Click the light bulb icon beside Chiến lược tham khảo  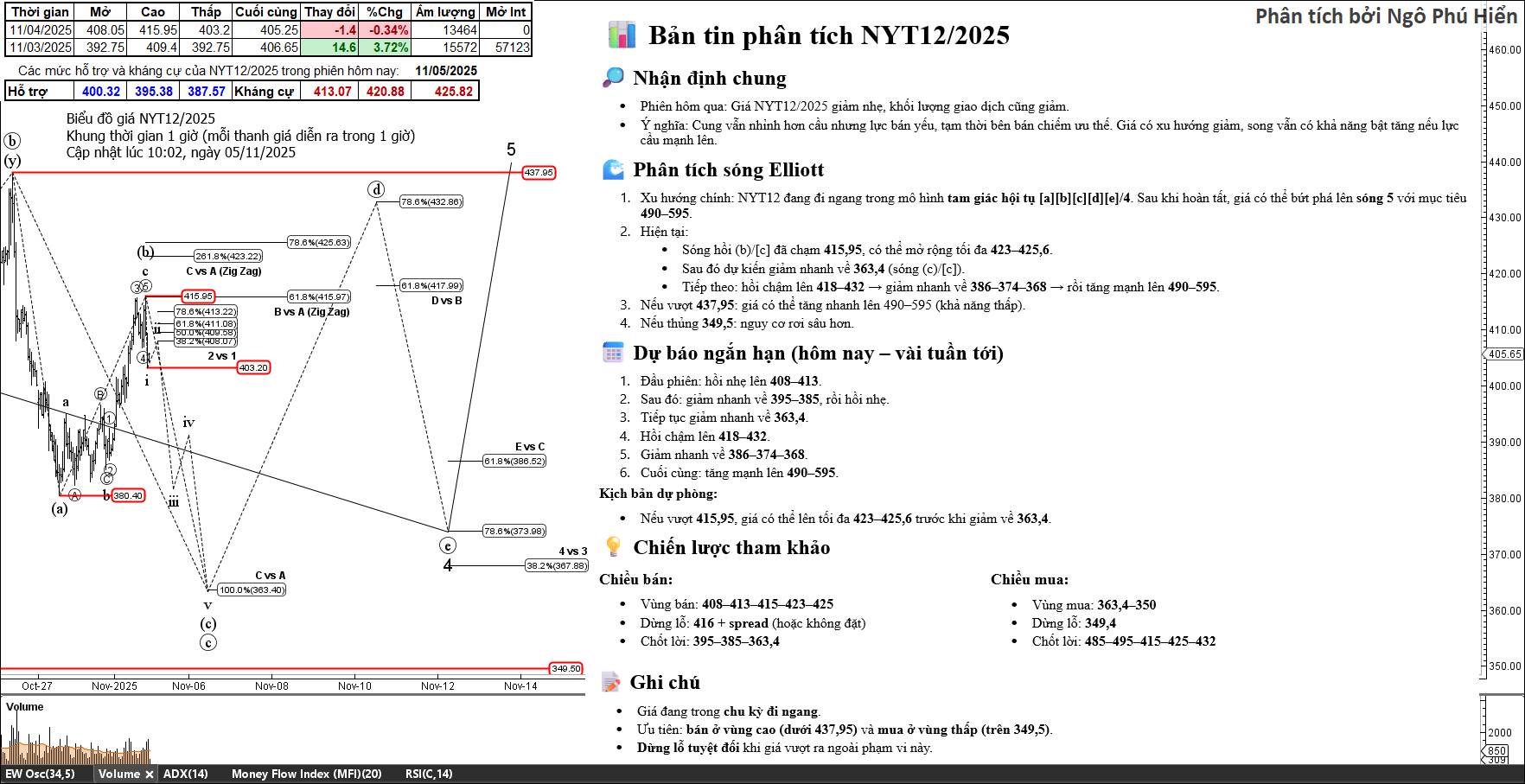point(613,546)
